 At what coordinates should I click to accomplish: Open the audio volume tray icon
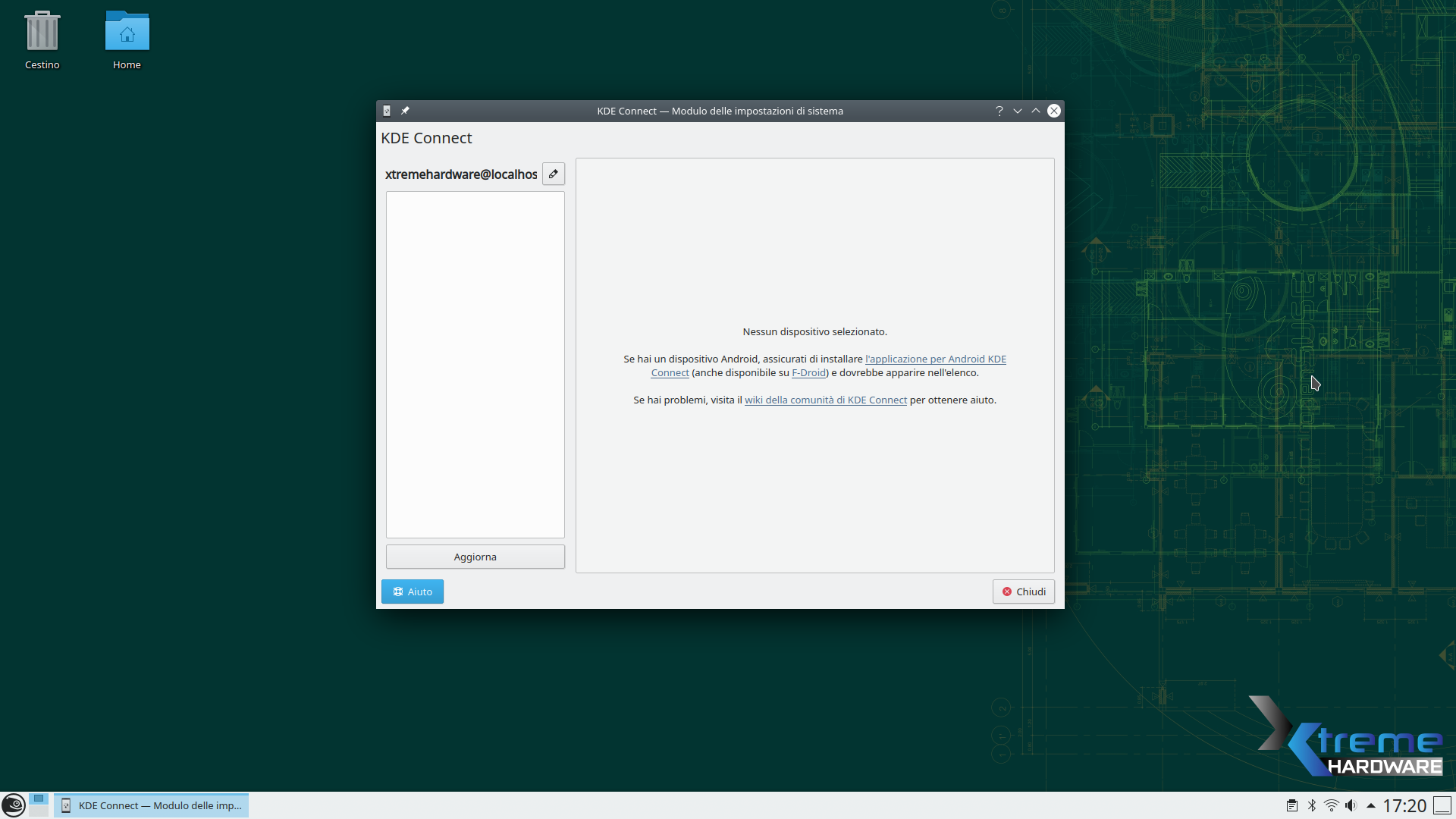[x=1351, y=805]
